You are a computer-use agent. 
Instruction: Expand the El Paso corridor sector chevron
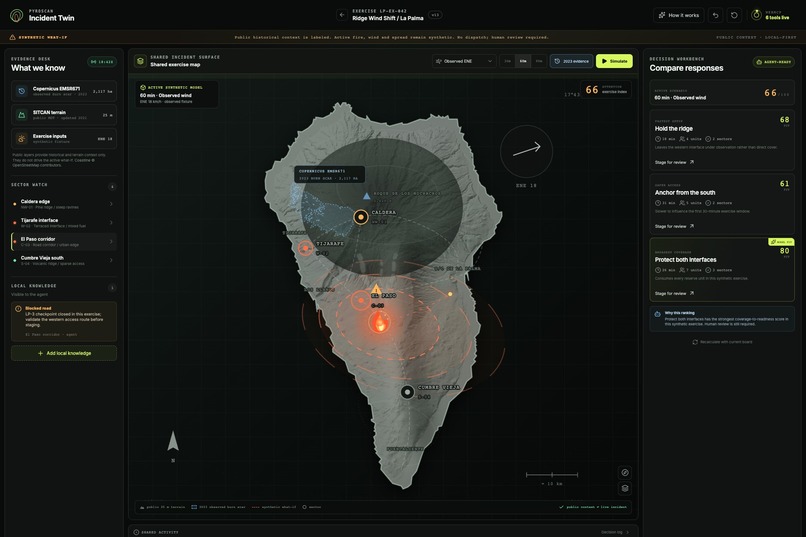[111, 242]
